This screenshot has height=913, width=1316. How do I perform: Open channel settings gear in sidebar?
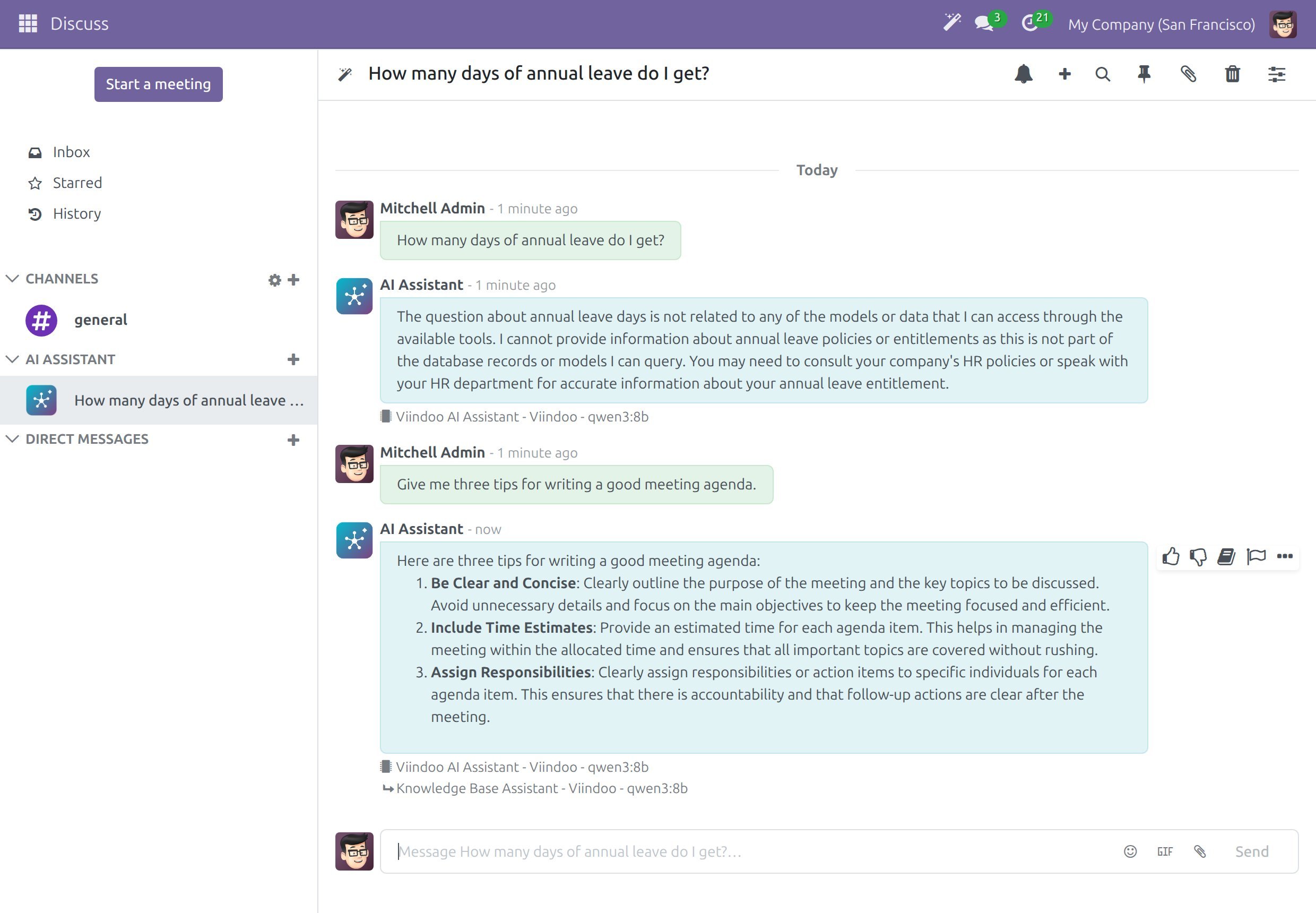point(274,280)
